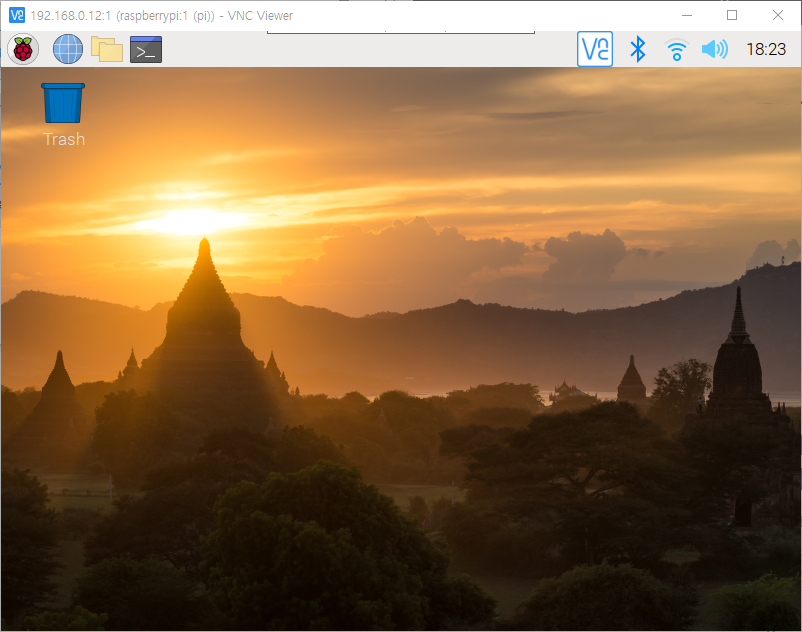Open the VNC Server tray icon
802x632 pixels.
pyautogui.click(x=595, y=49)
